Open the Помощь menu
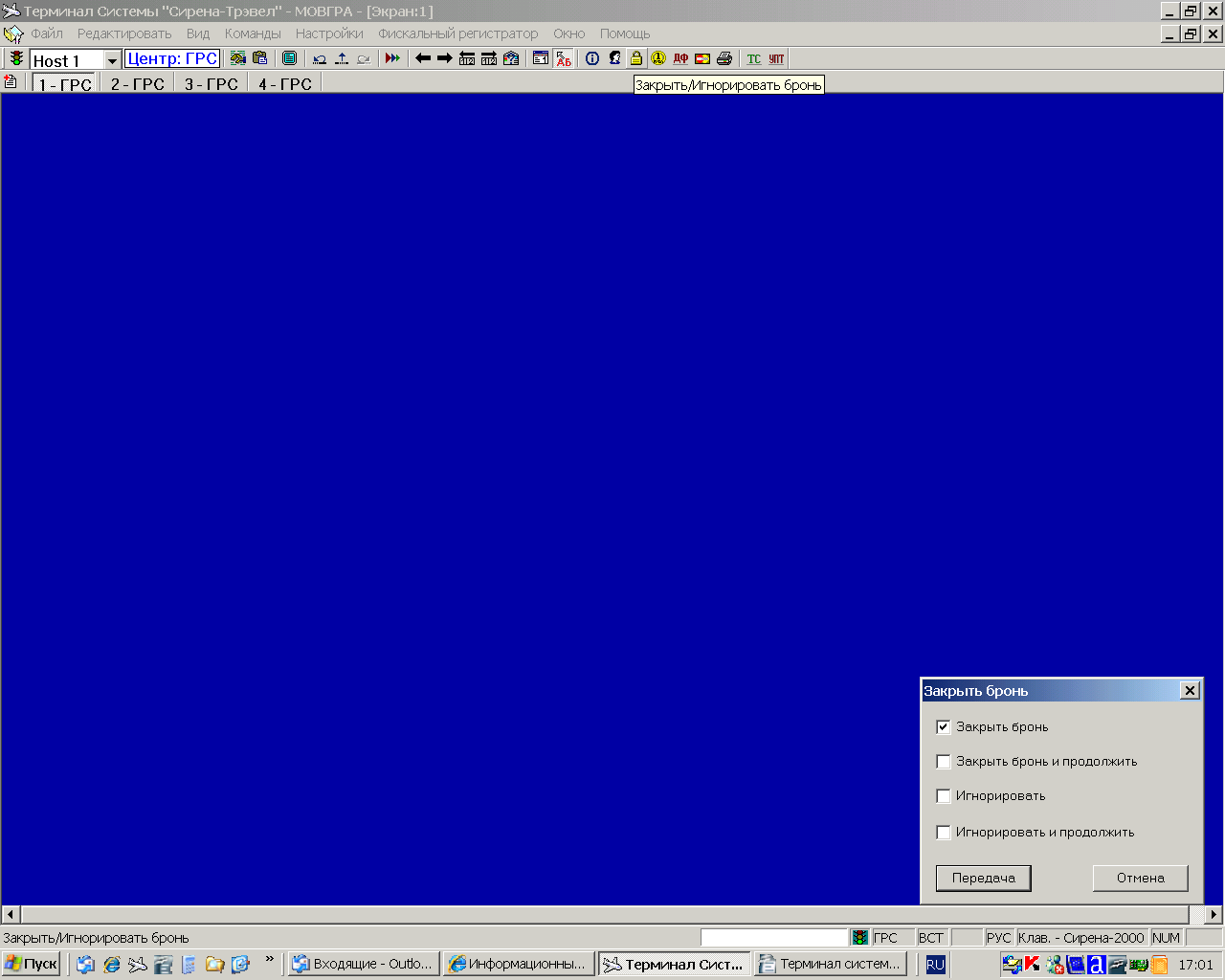This screenshot has height=980, width=1225. [x=625, y=33]
